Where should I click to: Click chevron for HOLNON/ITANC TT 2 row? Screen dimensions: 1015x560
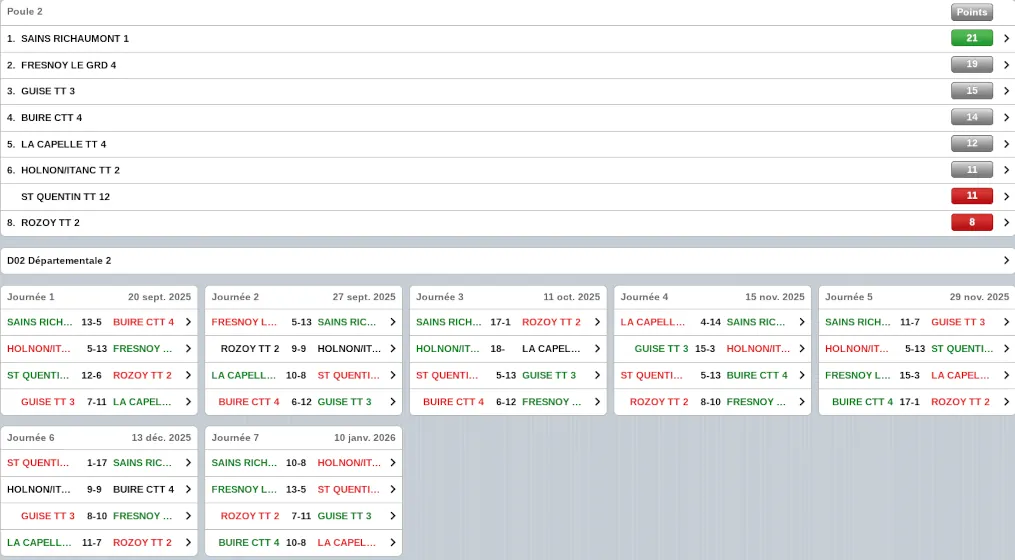pos(1006,170)
